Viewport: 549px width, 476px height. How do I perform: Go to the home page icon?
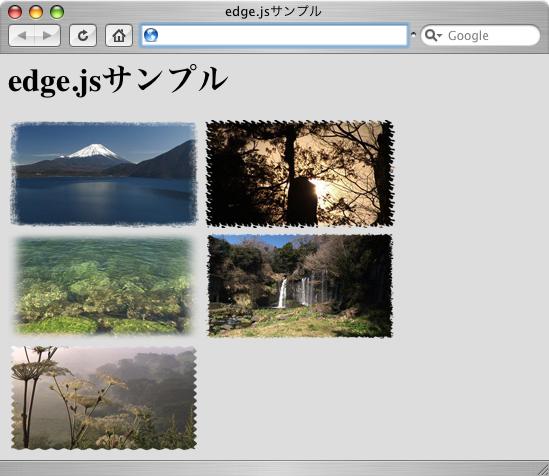[119, 35]
